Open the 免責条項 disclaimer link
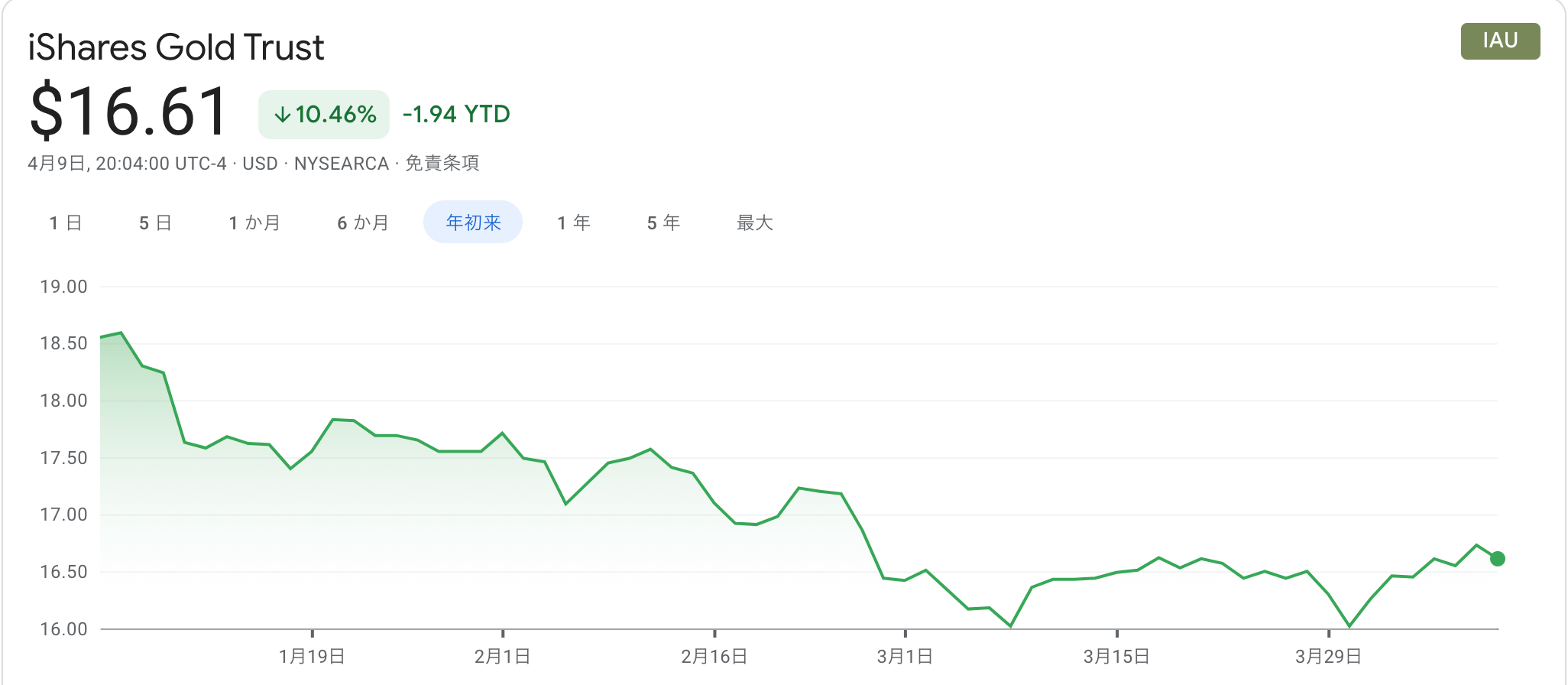Screen dimensions: 1568x685 442,164
